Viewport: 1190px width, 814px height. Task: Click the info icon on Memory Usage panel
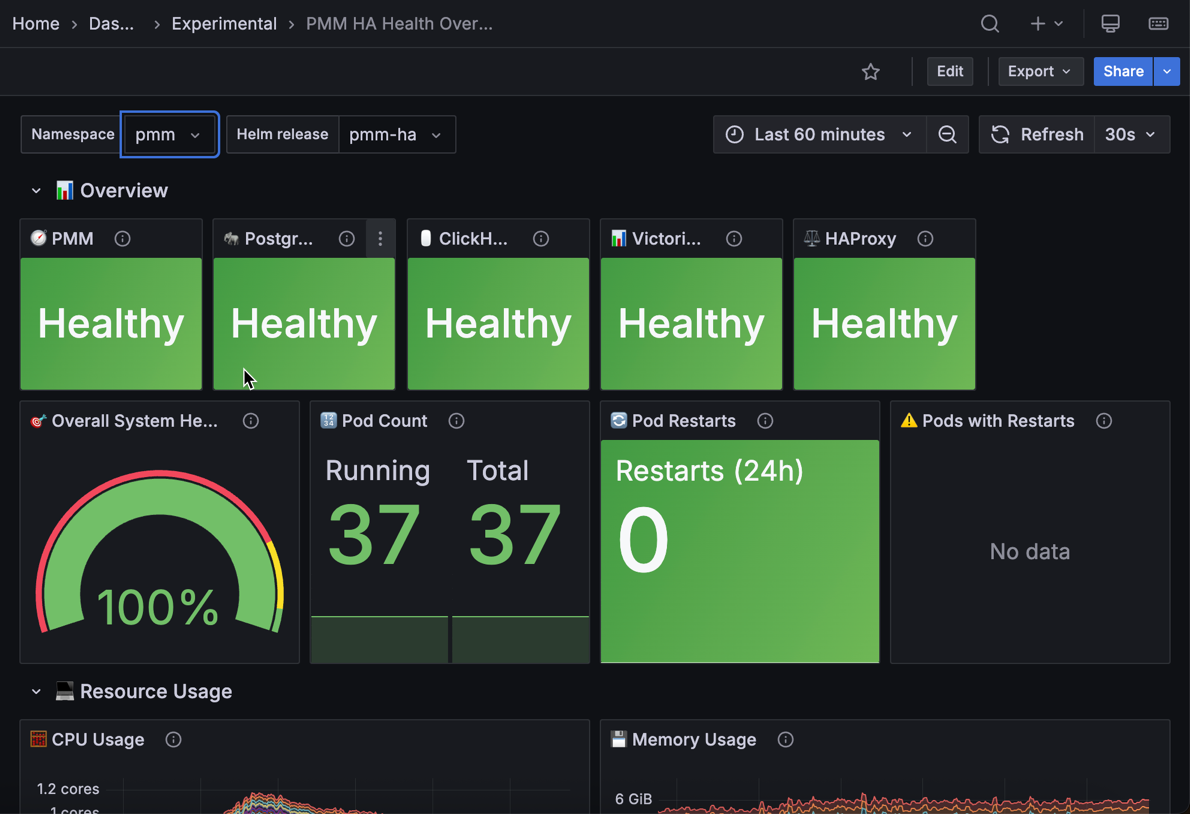785,740
